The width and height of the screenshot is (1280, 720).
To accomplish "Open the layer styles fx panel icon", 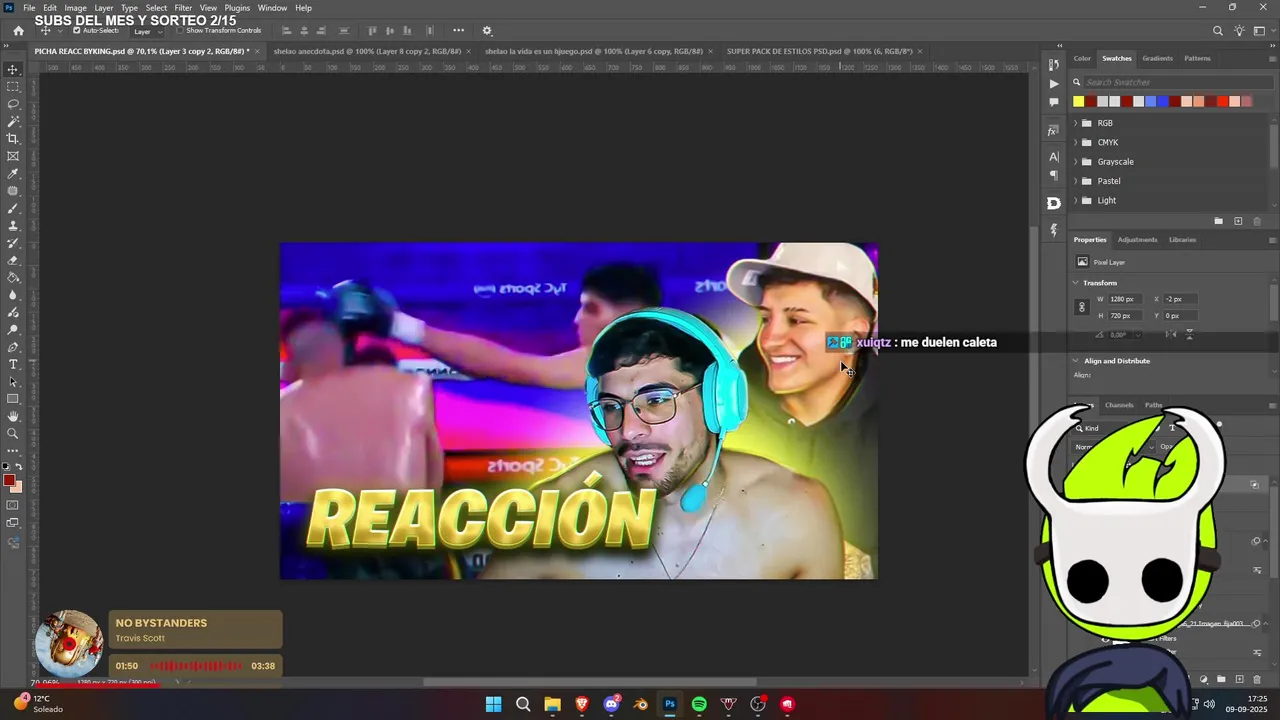I will (x=1053, y=130).
